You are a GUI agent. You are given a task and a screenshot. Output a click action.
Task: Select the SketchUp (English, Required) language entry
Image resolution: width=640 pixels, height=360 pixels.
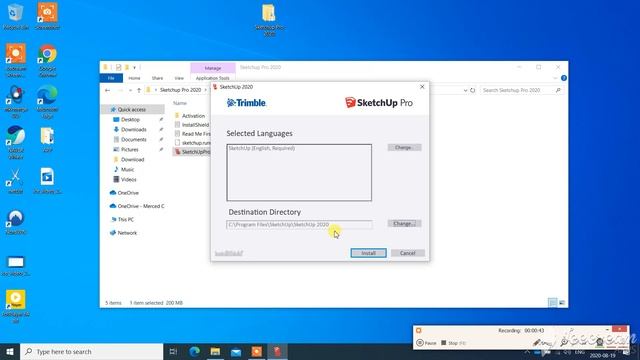(x=262, y=148)
